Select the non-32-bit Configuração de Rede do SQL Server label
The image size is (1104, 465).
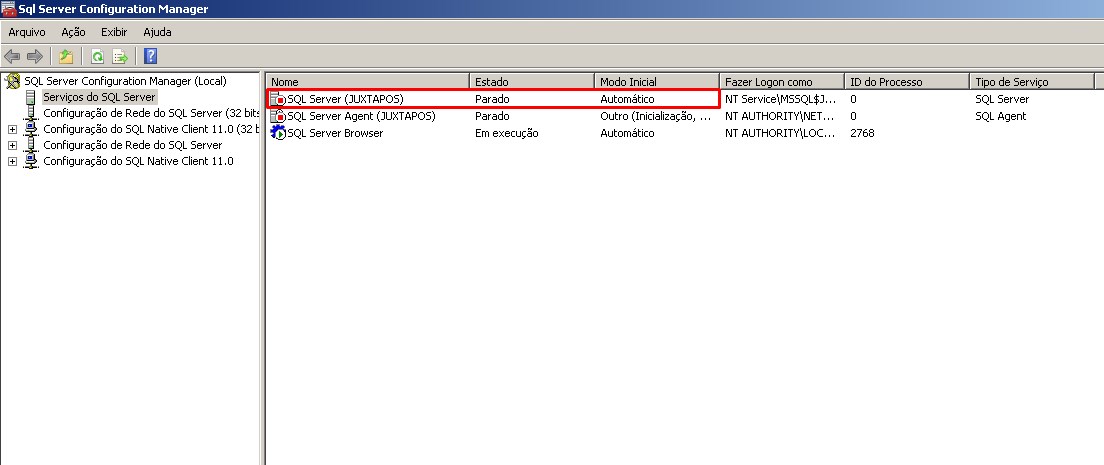[x=132, y=145]
